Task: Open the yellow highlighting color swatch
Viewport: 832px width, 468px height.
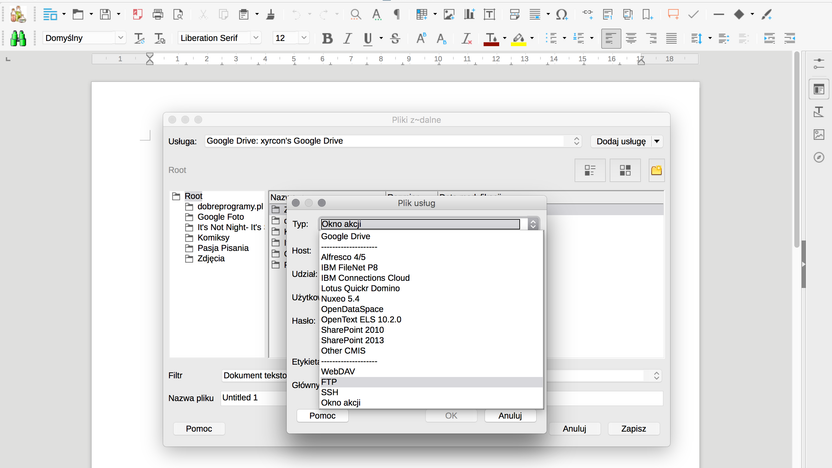Action: [x=518, y=38]
